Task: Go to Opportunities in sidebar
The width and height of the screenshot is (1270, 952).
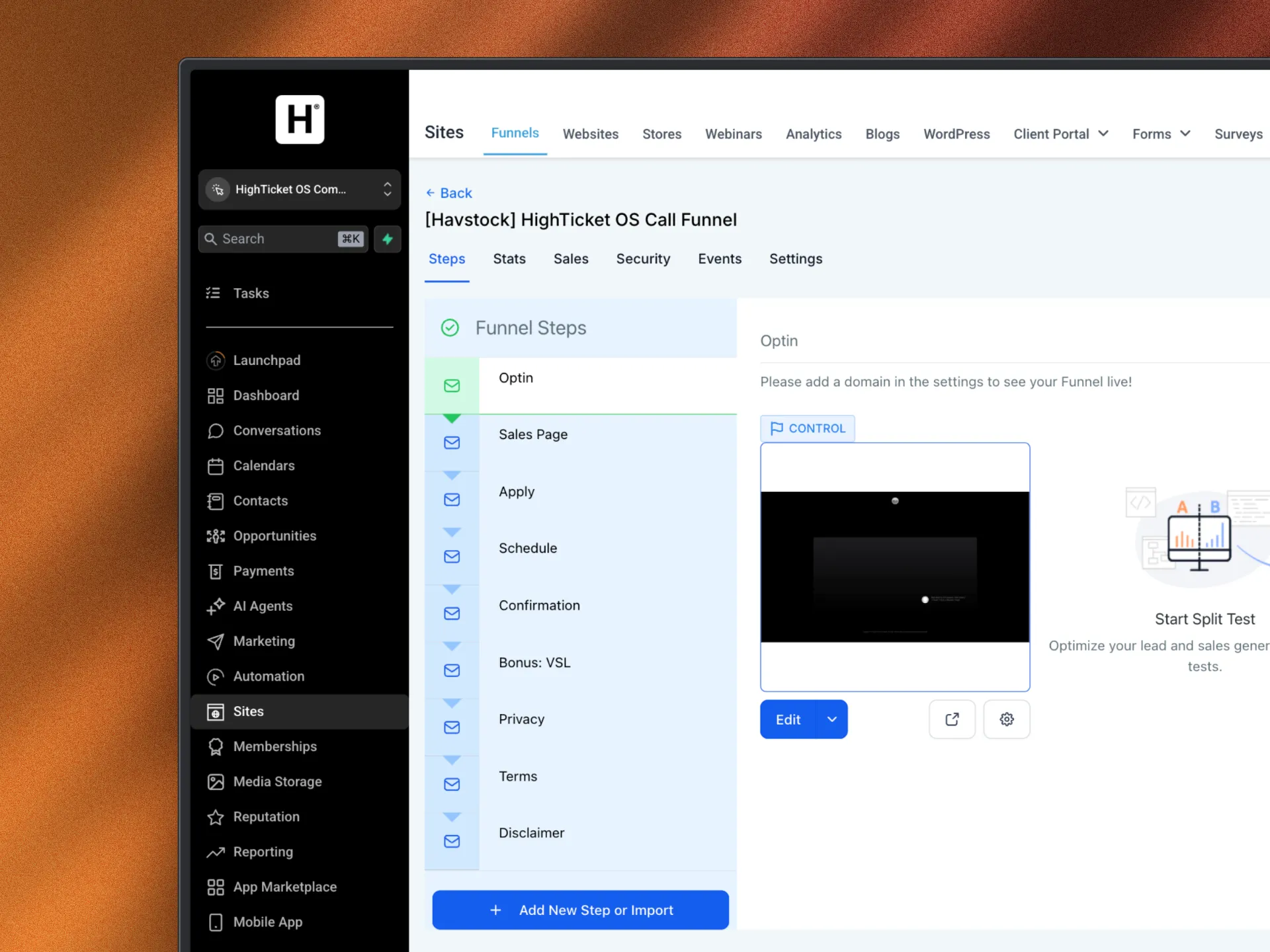Action: (x=275, y=536)
